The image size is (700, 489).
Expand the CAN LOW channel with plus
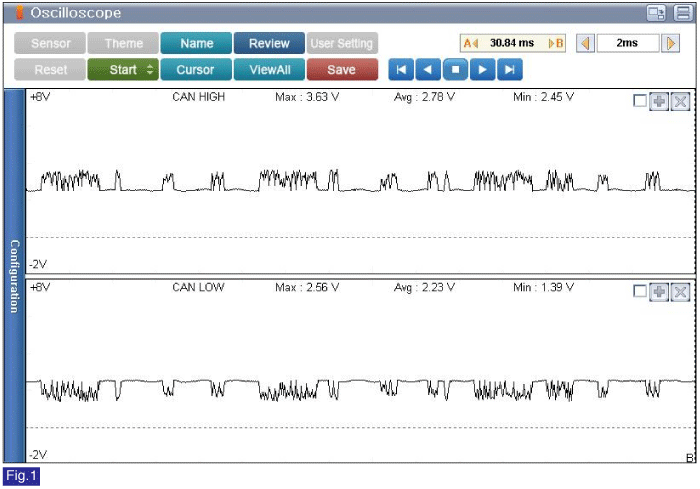(x=659, y=292)
